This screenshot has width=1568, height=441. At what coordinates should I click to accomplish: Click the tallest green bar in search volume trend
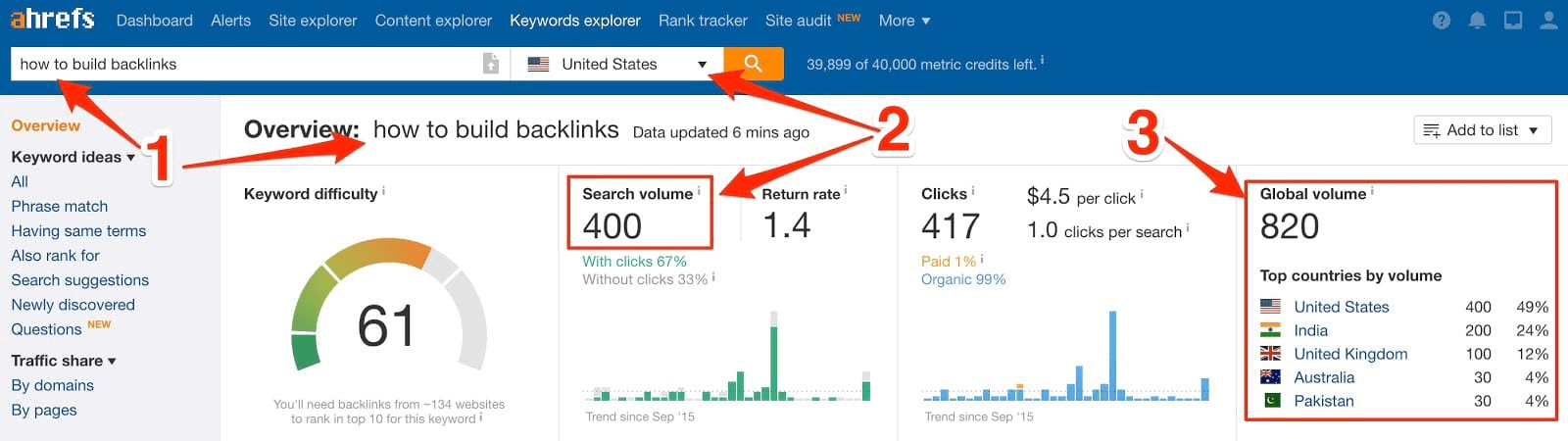click(774, 363)
